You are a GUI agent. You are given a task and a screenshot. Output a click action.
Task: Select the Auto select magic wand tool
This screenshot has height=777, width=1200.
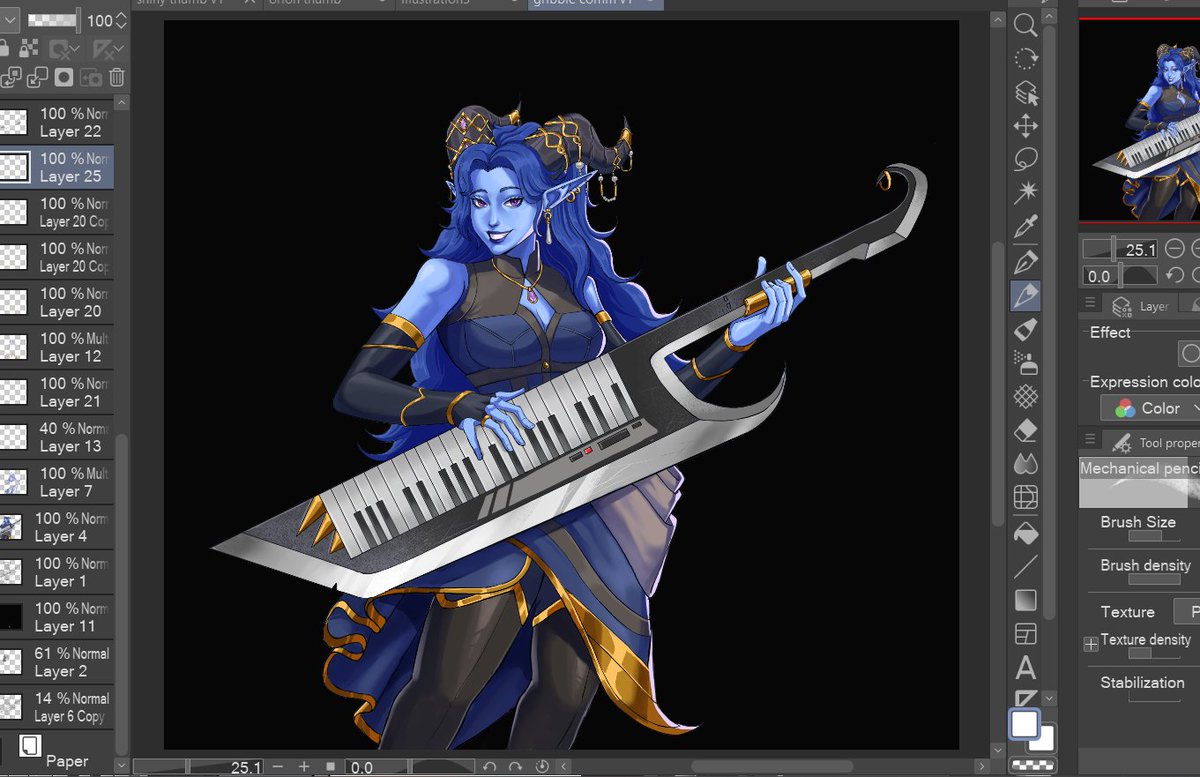[1025, 193]
